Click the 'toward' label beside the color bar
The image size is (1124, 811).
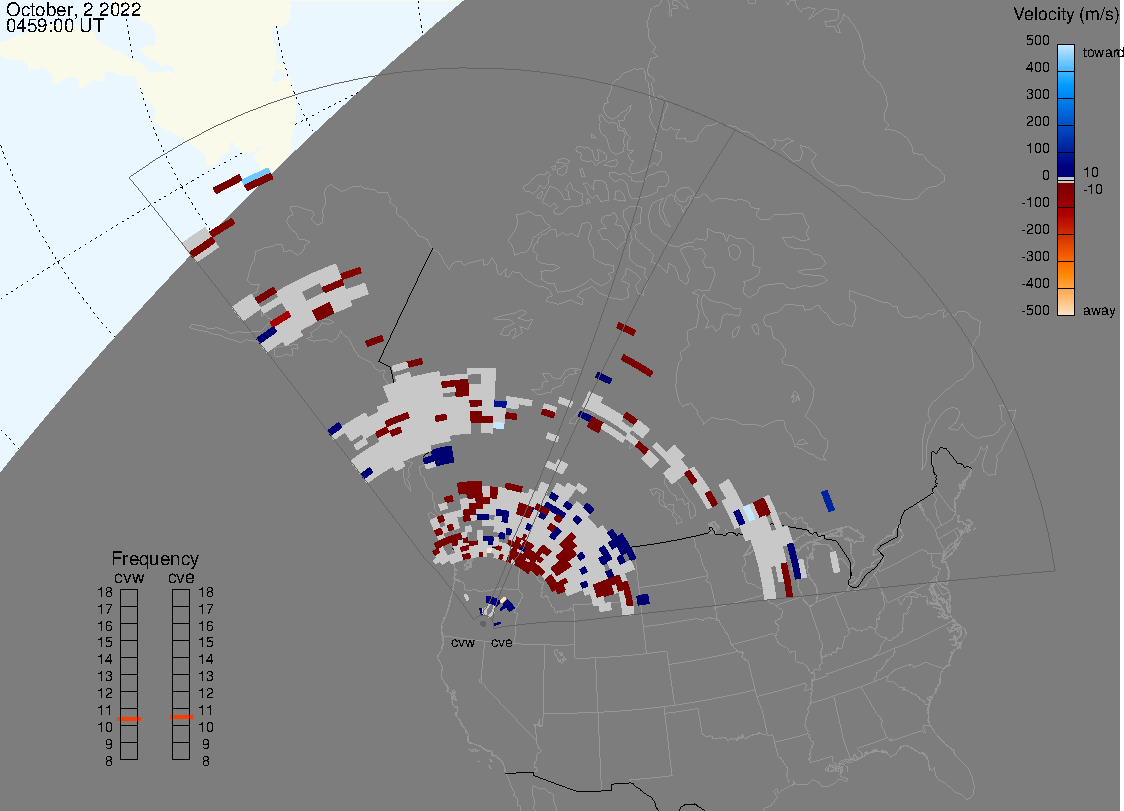(x=1102, y=52)
